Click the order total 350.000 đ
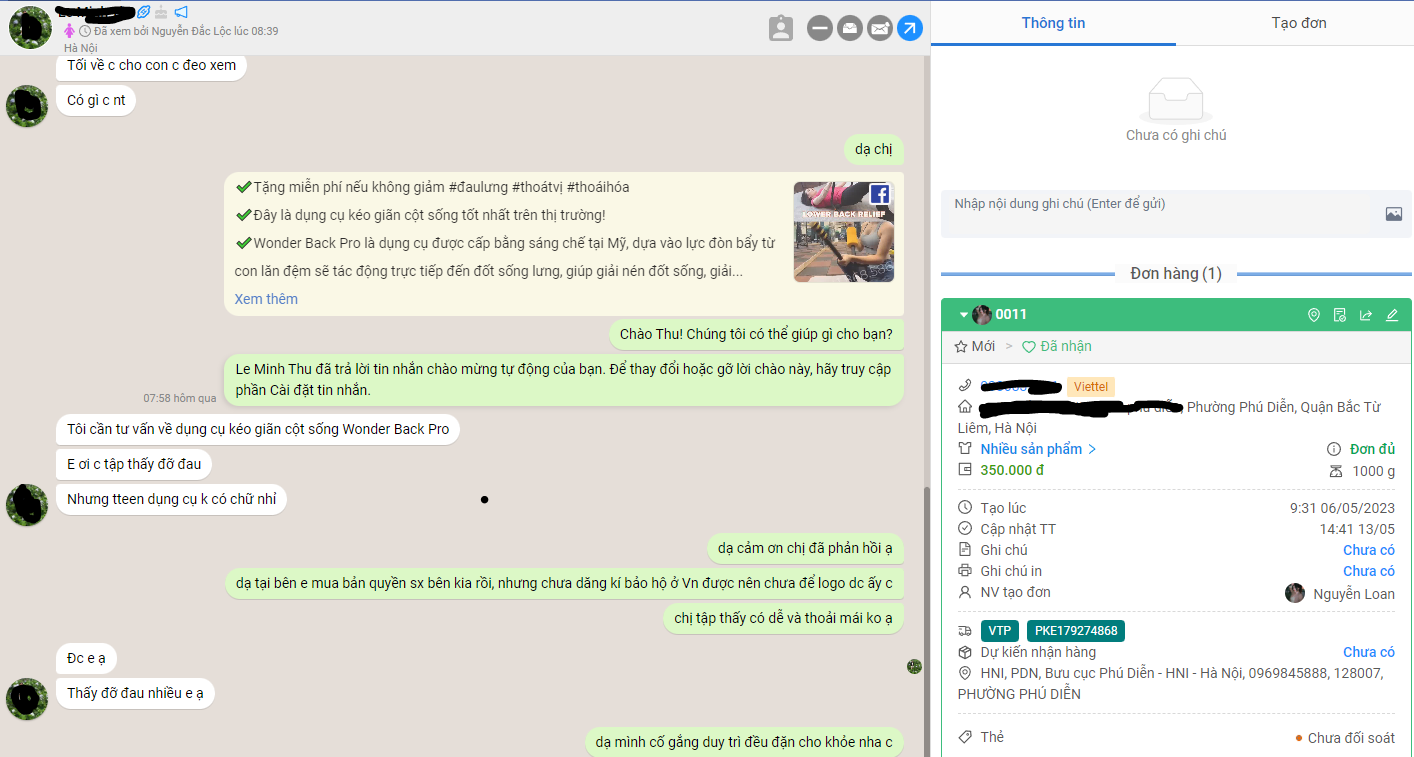1414x757 pixels. click(1013, 470)
